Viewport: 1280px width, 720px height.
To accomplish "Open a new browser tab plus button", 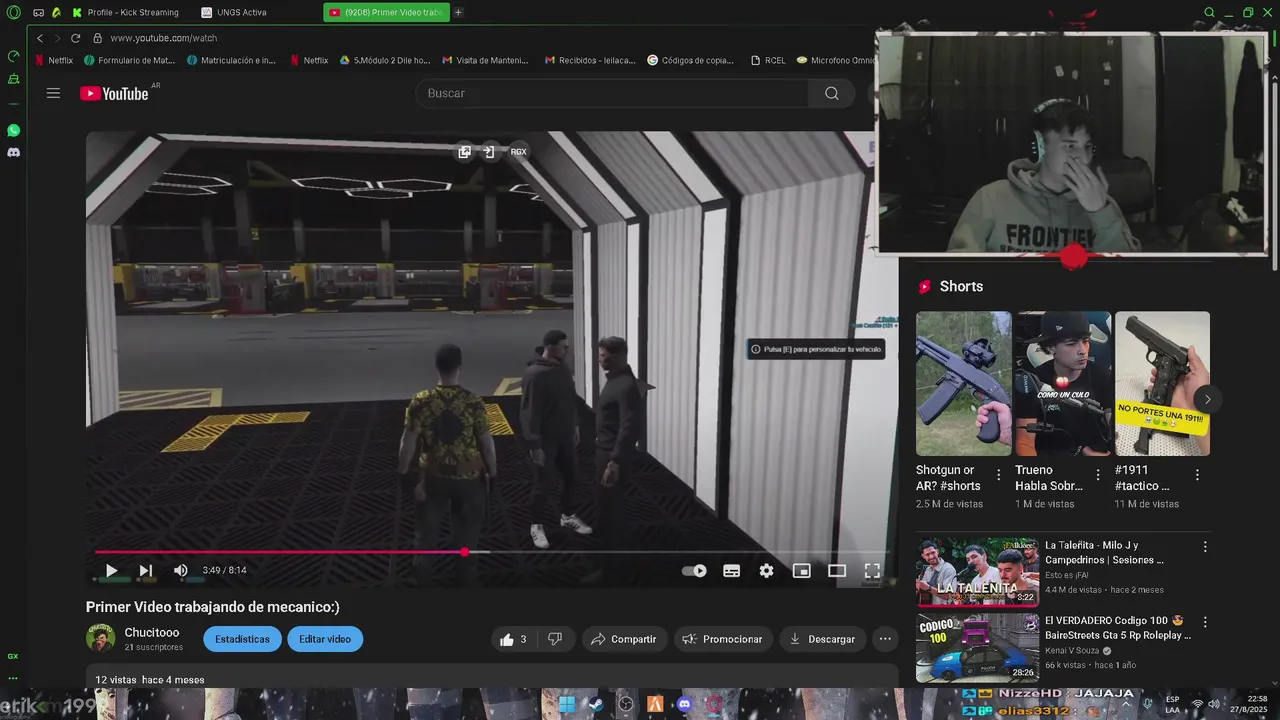I will coord(458,12).
